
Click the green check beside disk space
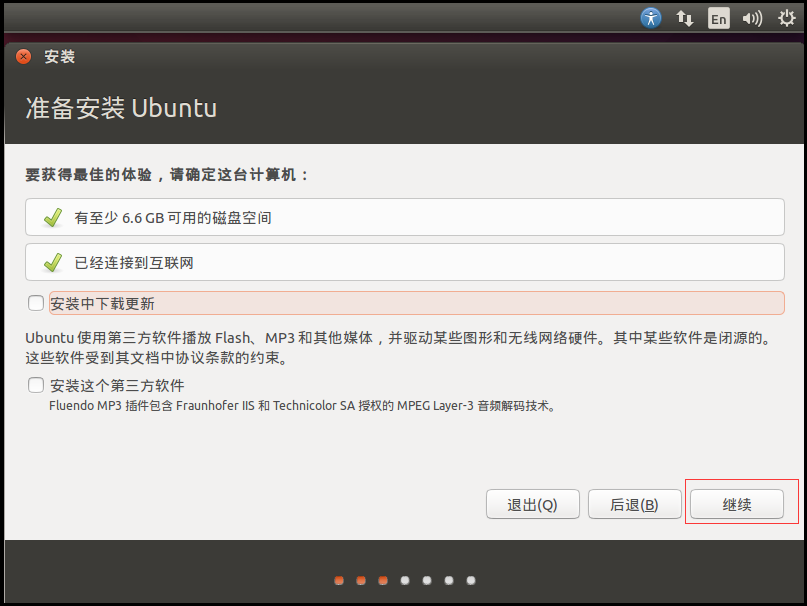[x=53, y=218]
